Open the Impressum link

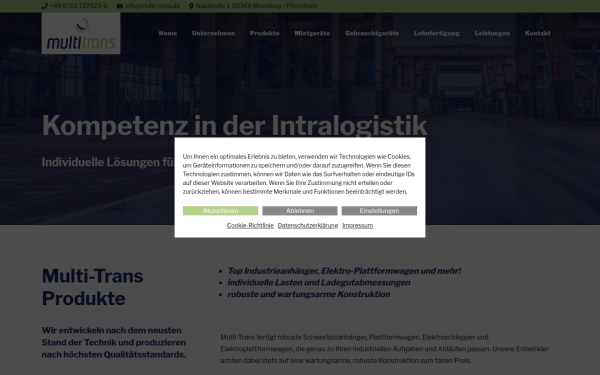pos(357,225)
